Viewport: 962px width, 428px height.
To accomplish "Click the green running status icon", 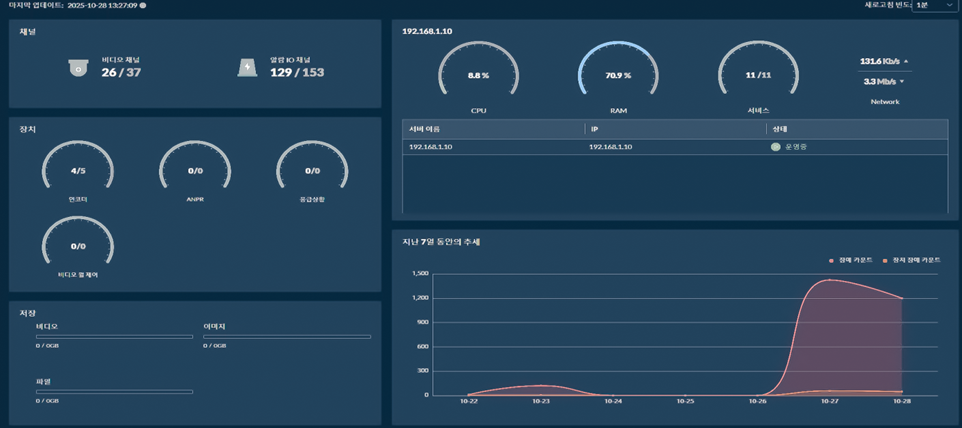I will [x=775, y=147].
